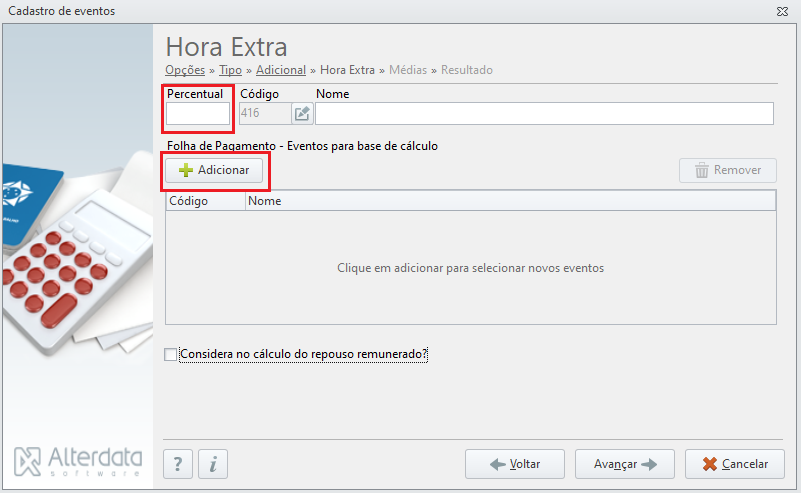Click the Código field showing 416
The image size is (801, 494).
tap(265, 113)
